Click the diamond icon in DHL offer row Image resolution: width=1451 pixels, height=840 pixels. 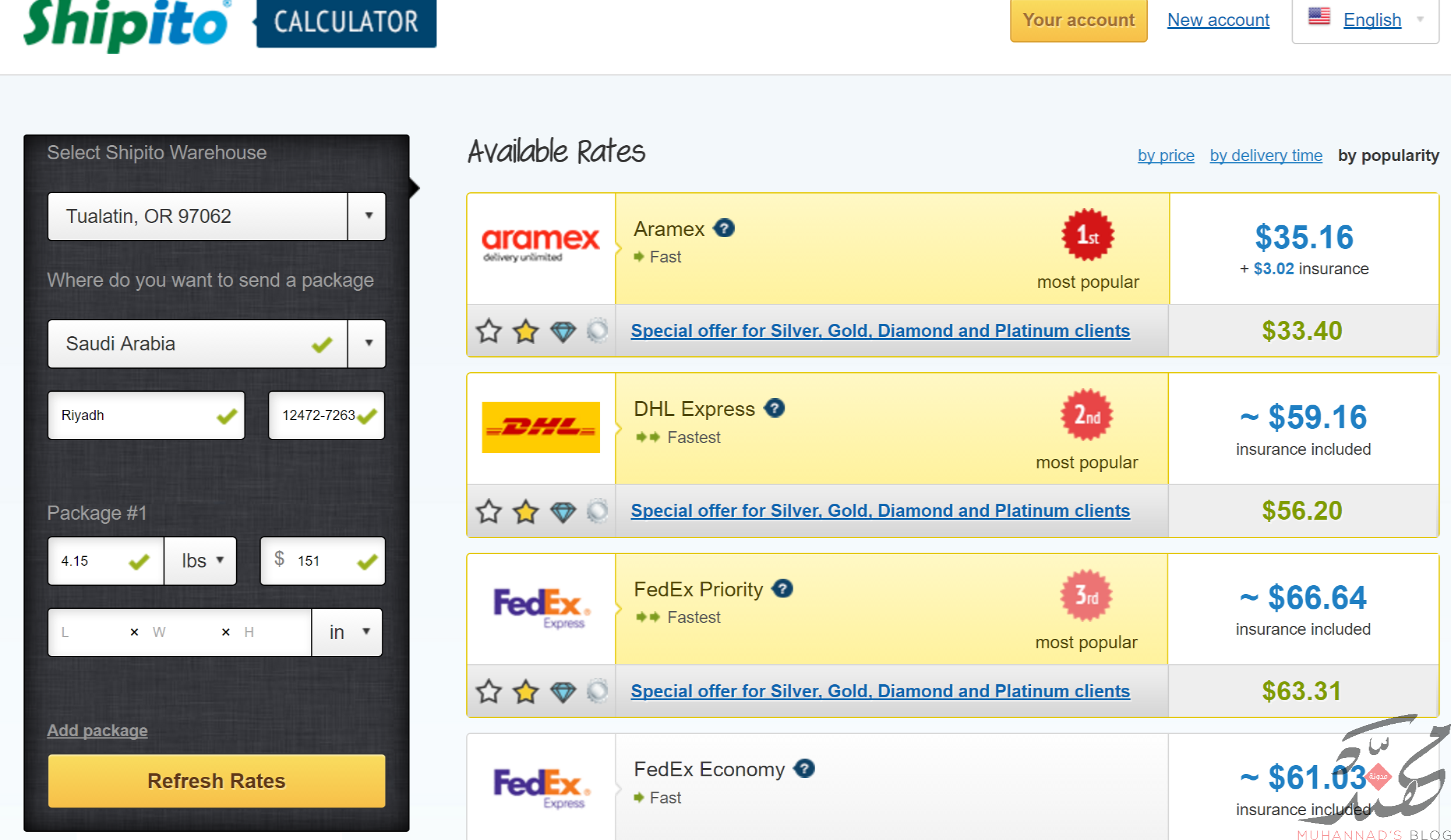pos(563,511)
